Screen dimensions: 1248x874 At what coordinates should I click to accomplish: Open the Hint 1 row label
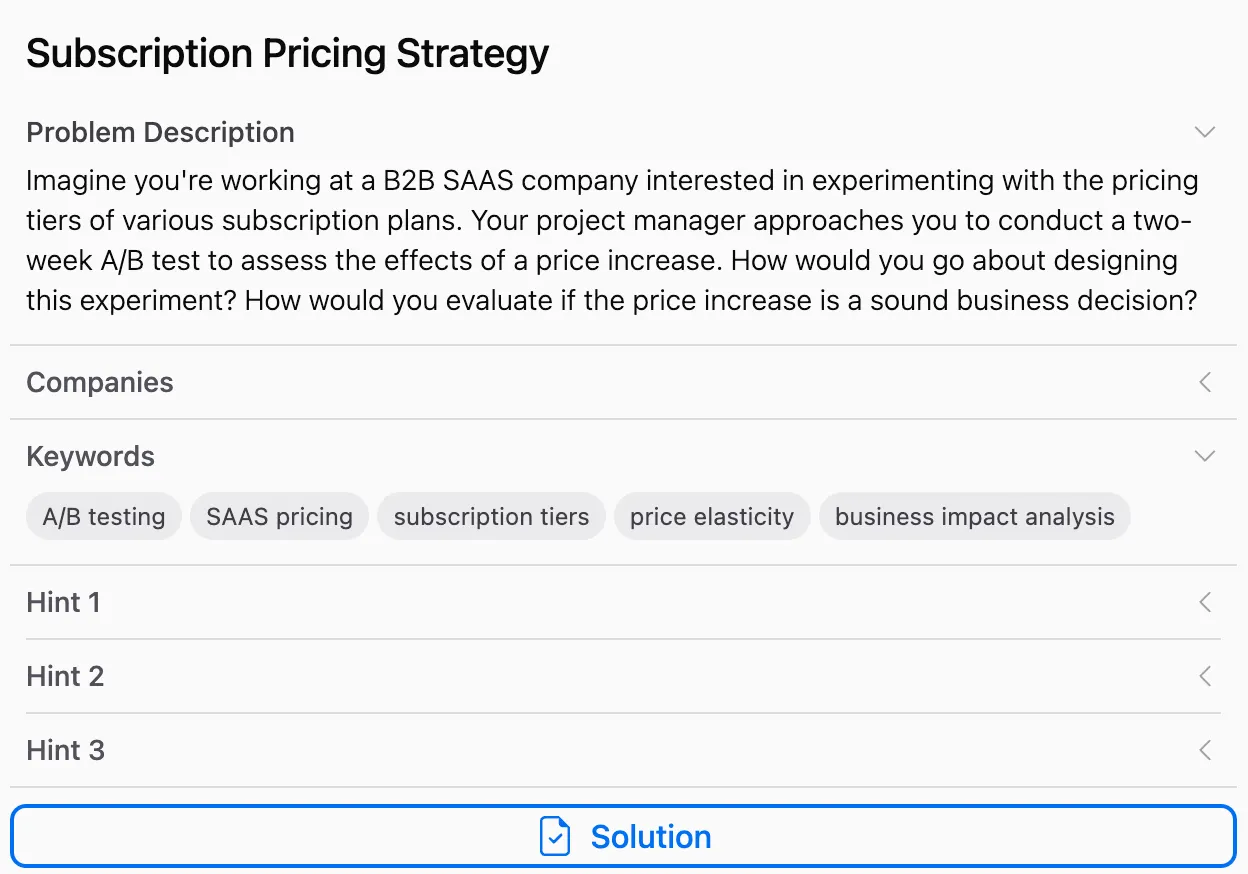point(63,602)
